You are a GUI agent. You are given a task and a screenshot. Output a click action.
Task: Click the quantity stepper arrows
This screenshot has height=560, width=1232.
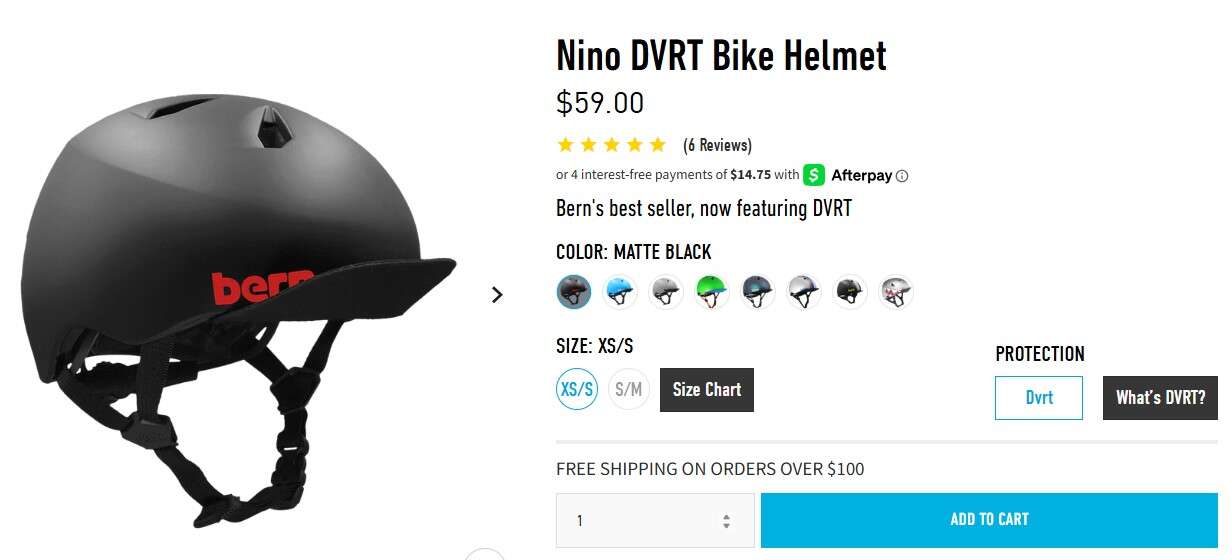[x=726, y=521]
